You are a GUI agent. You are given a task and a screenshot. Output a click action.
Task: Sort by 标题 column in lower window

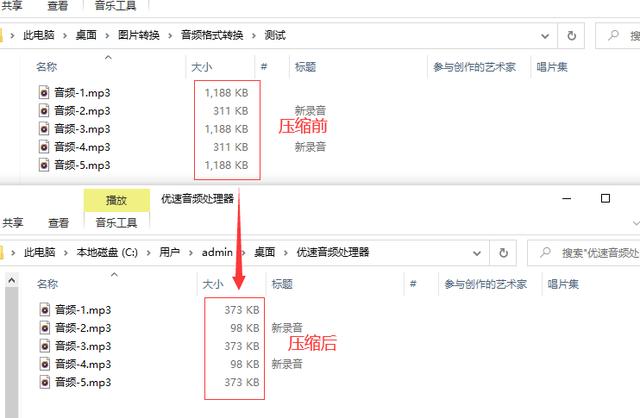coord(282,284)
